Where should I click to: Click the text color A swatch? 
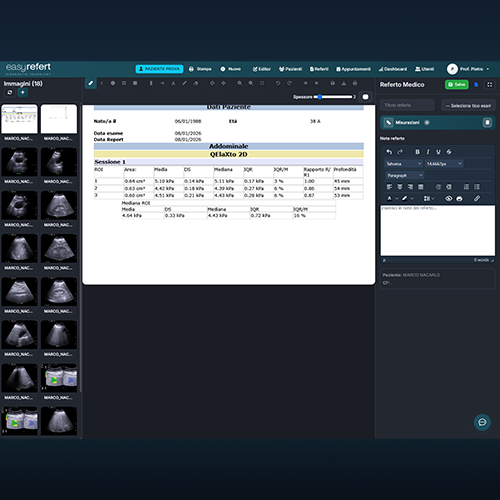[x=389, y=199]
